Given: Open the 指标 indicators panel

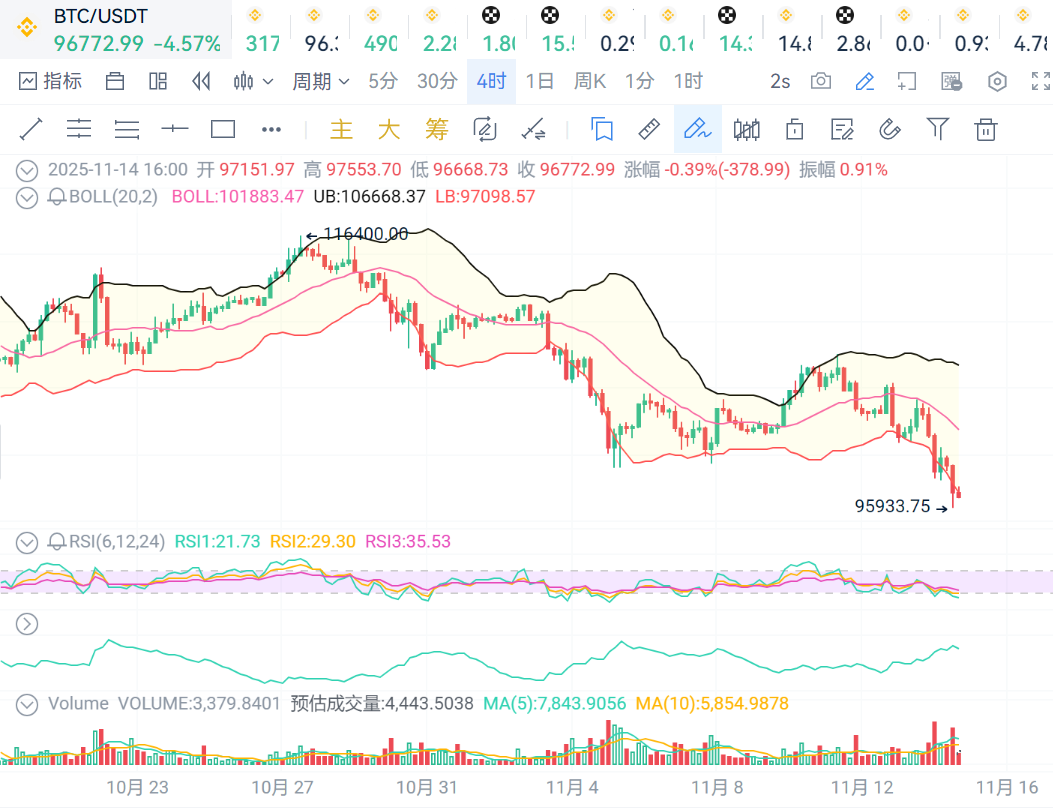Looking at the screenshot, I should coord(50,82).
